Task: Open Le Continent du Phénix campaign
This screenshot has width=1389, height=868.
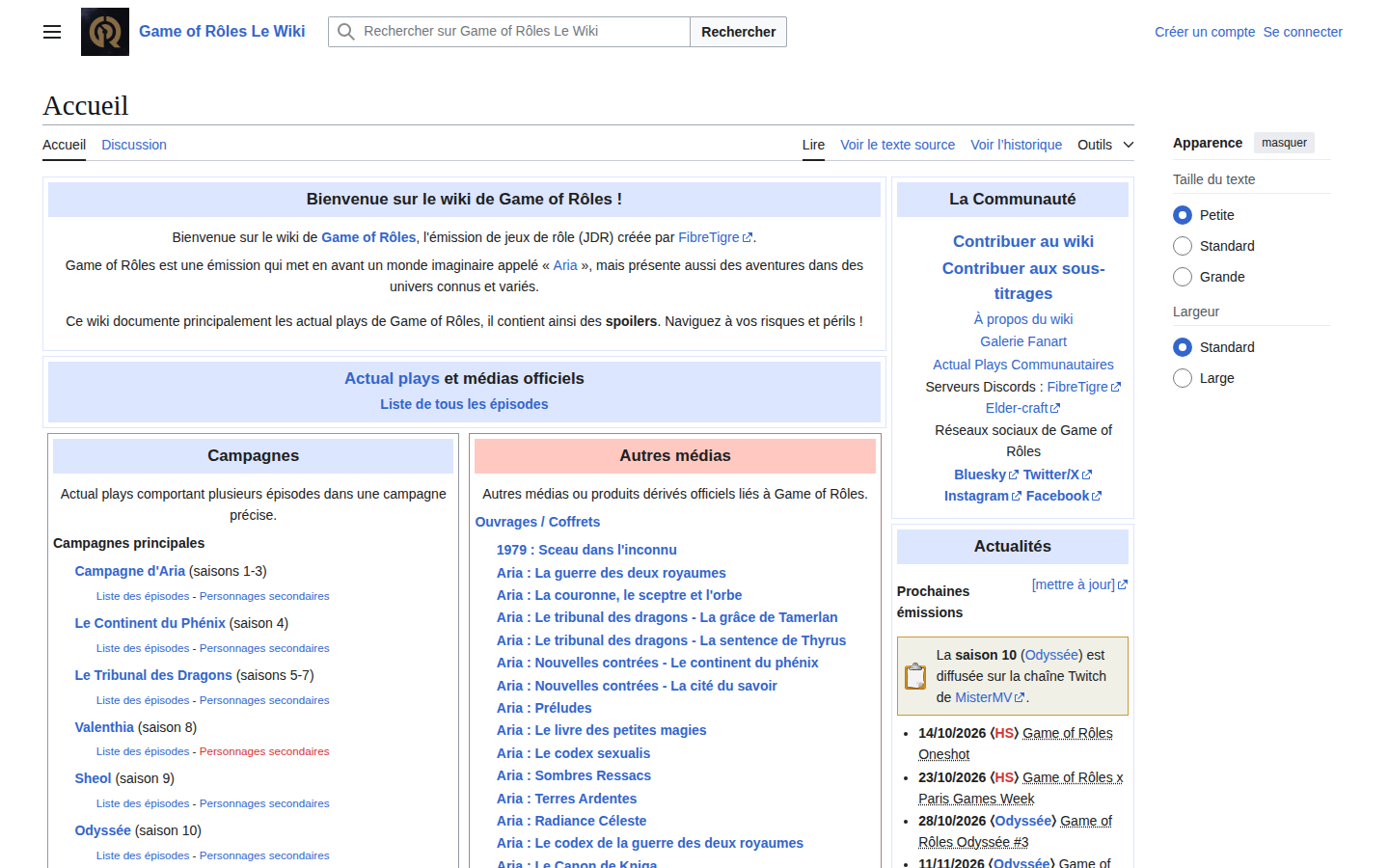Action: point(150,623)
